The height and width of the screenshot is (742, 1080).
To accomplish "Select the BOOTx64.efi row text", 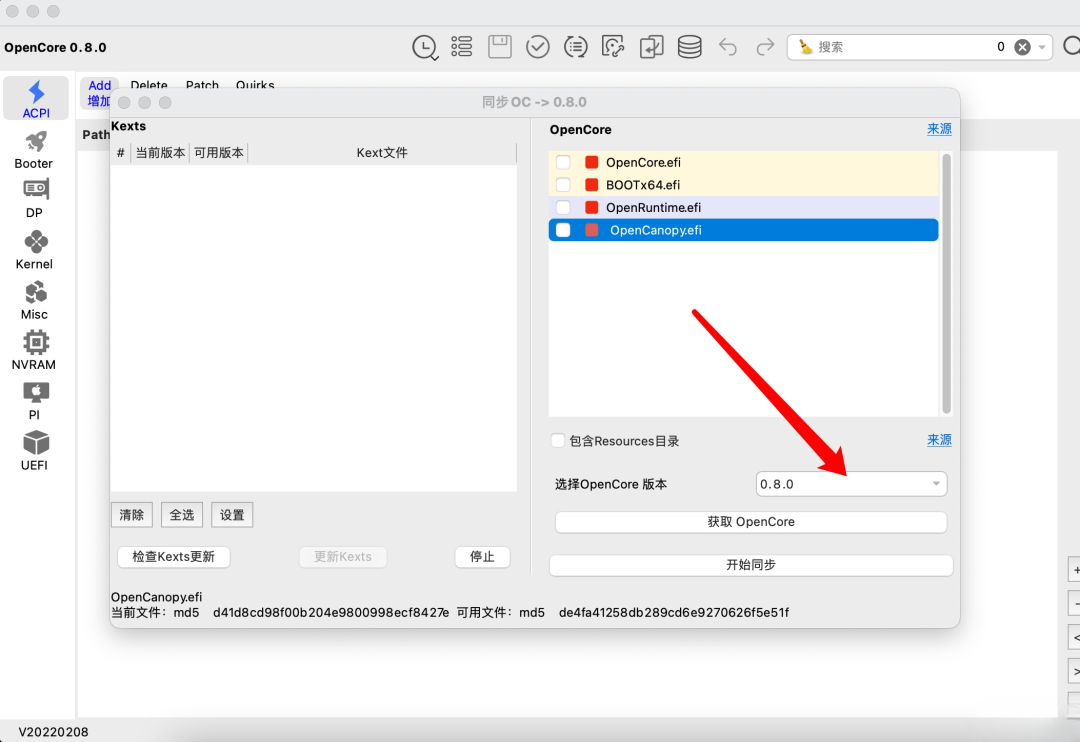I will click(x=643, y=185).
